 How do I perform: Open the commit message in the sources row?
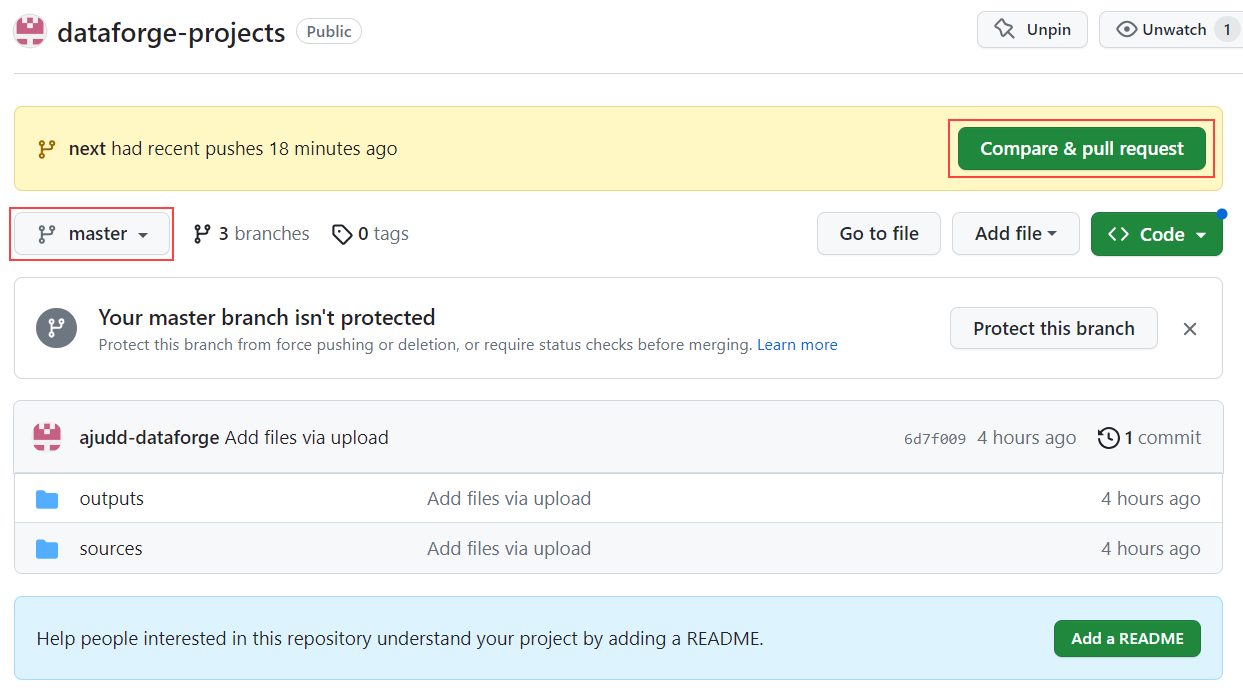(x=509, y=549)
